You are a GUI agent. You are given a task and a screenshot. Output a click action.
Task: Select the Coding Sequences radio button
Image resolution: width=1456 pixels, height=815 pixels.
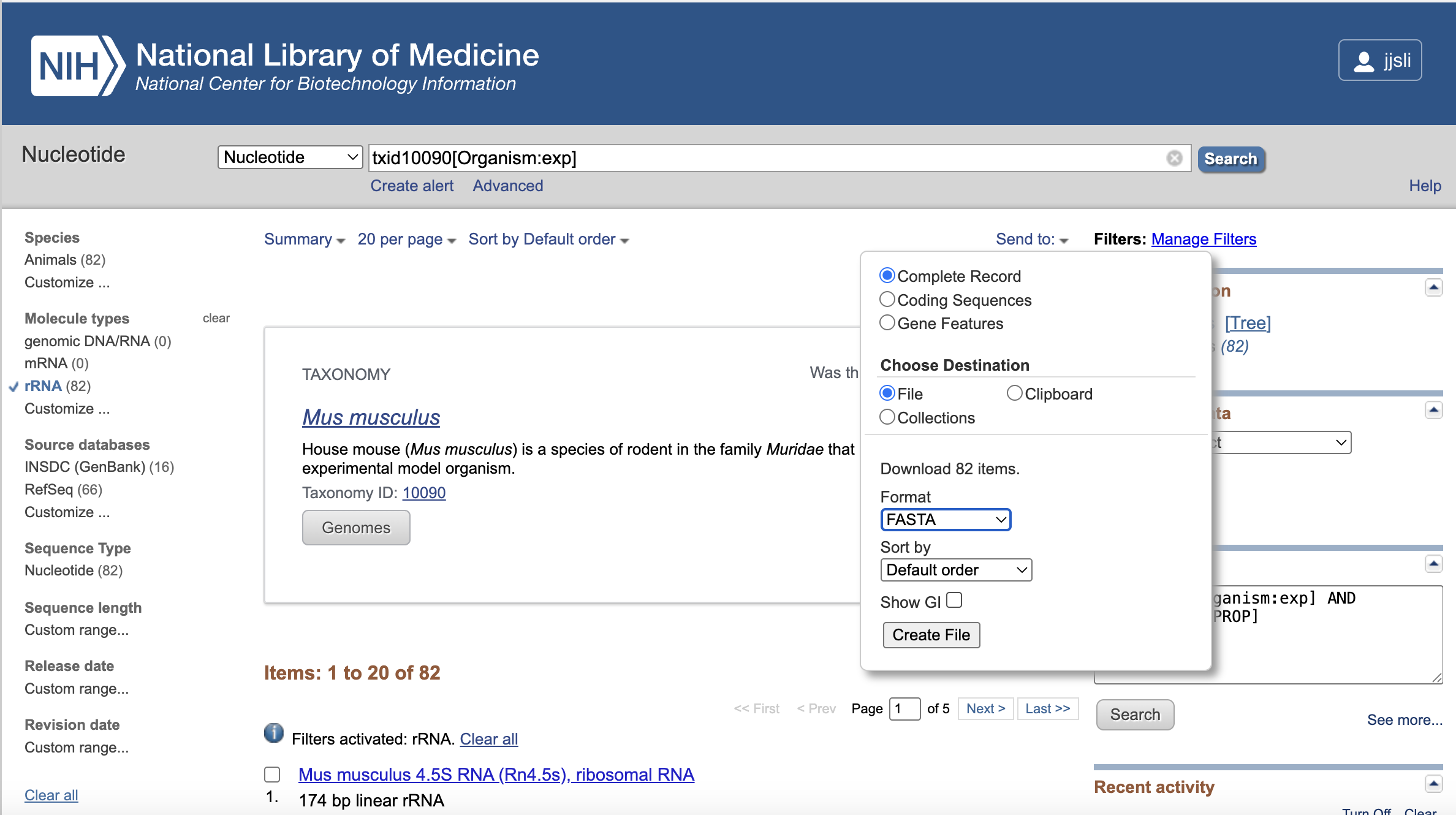[x=887, y=299]
